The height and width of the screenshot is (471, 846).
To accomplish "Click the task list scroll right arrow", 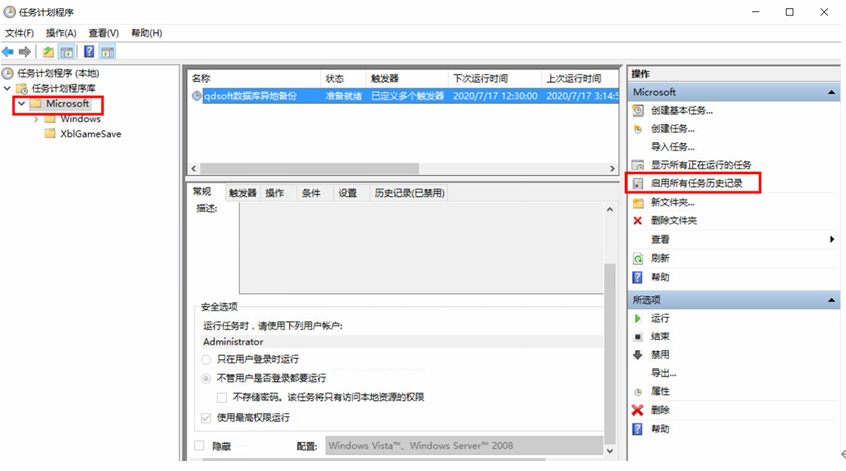I will [612, 168].
